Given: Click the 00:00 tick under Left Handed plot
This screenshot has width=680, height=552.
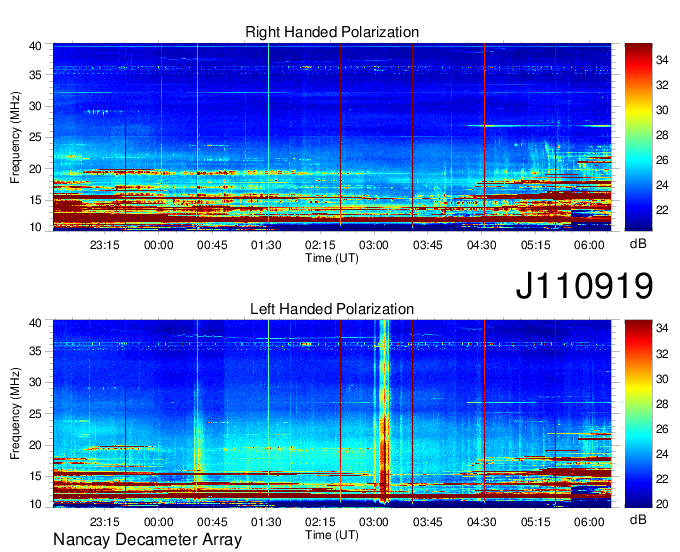Looking at the screenshot, I should (158, 522).
